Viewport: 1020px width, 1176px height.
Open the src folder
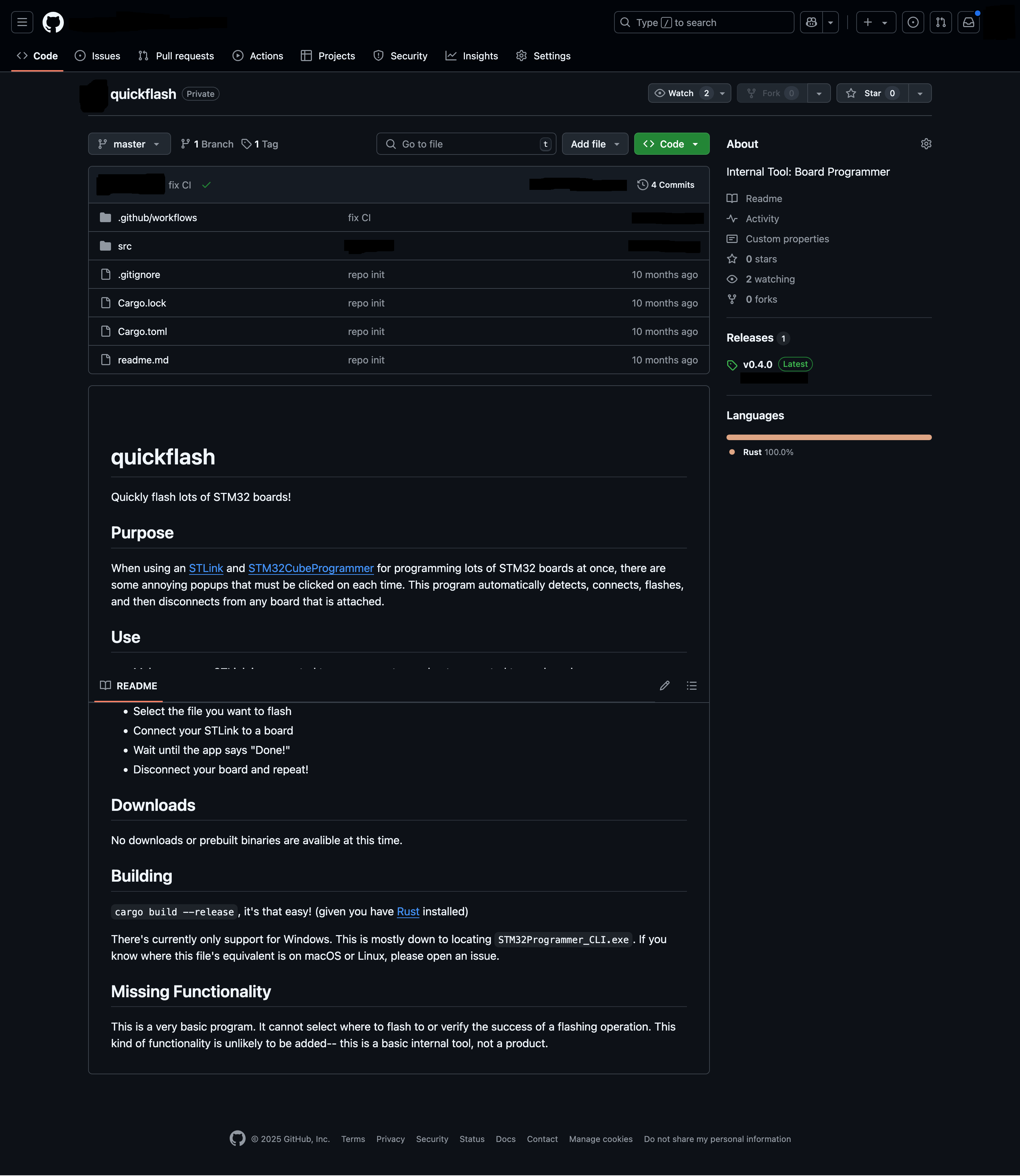125,246
